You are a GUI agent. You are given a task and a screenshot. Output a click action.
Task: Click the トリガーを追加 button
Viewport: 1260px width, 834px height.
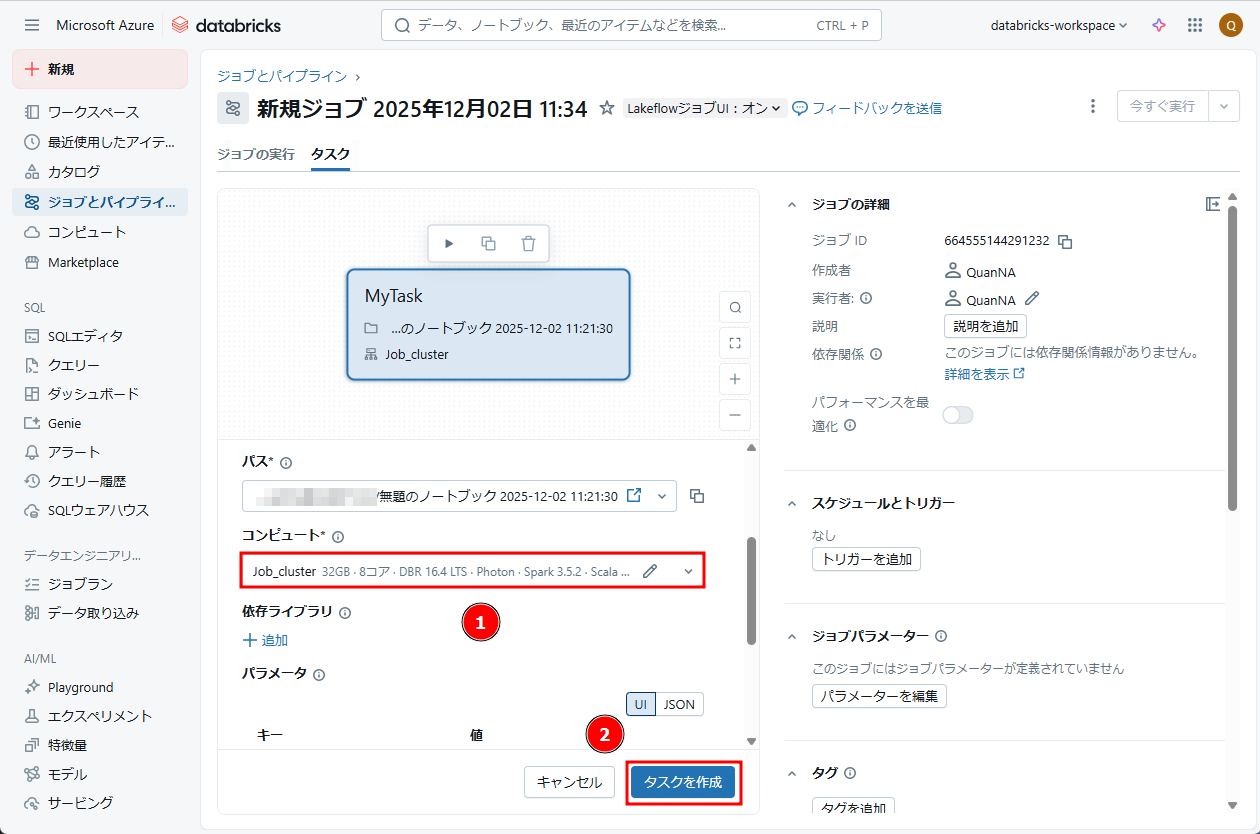(x=866, y=559)
